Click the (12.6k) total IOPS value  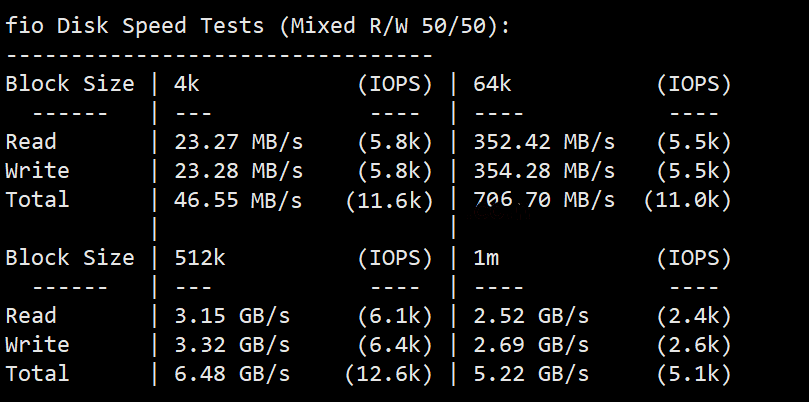coord(389,374)
